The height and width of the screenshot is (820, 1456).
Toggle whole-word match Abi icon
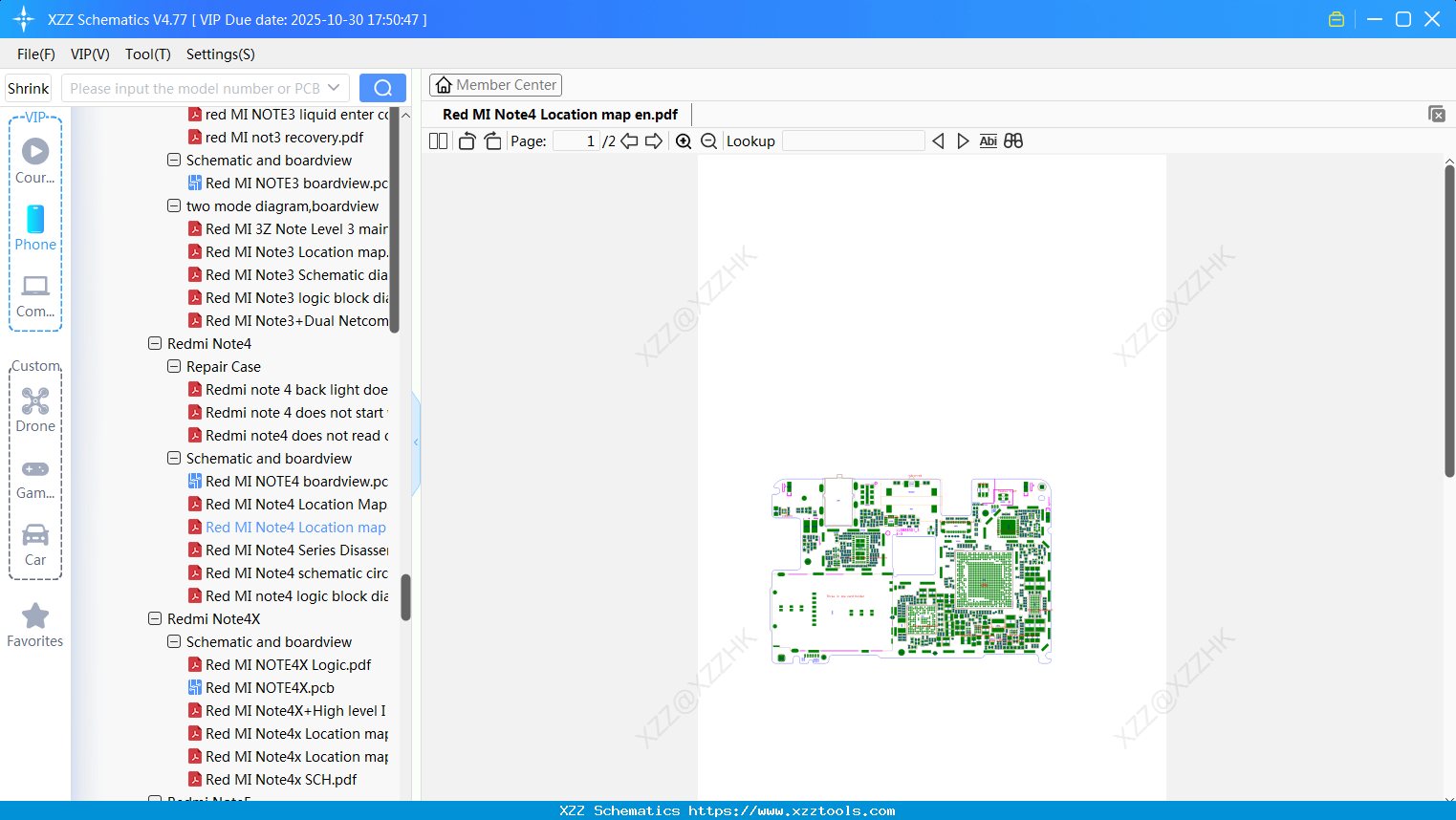pyautogui.click(x=989, y=141)
